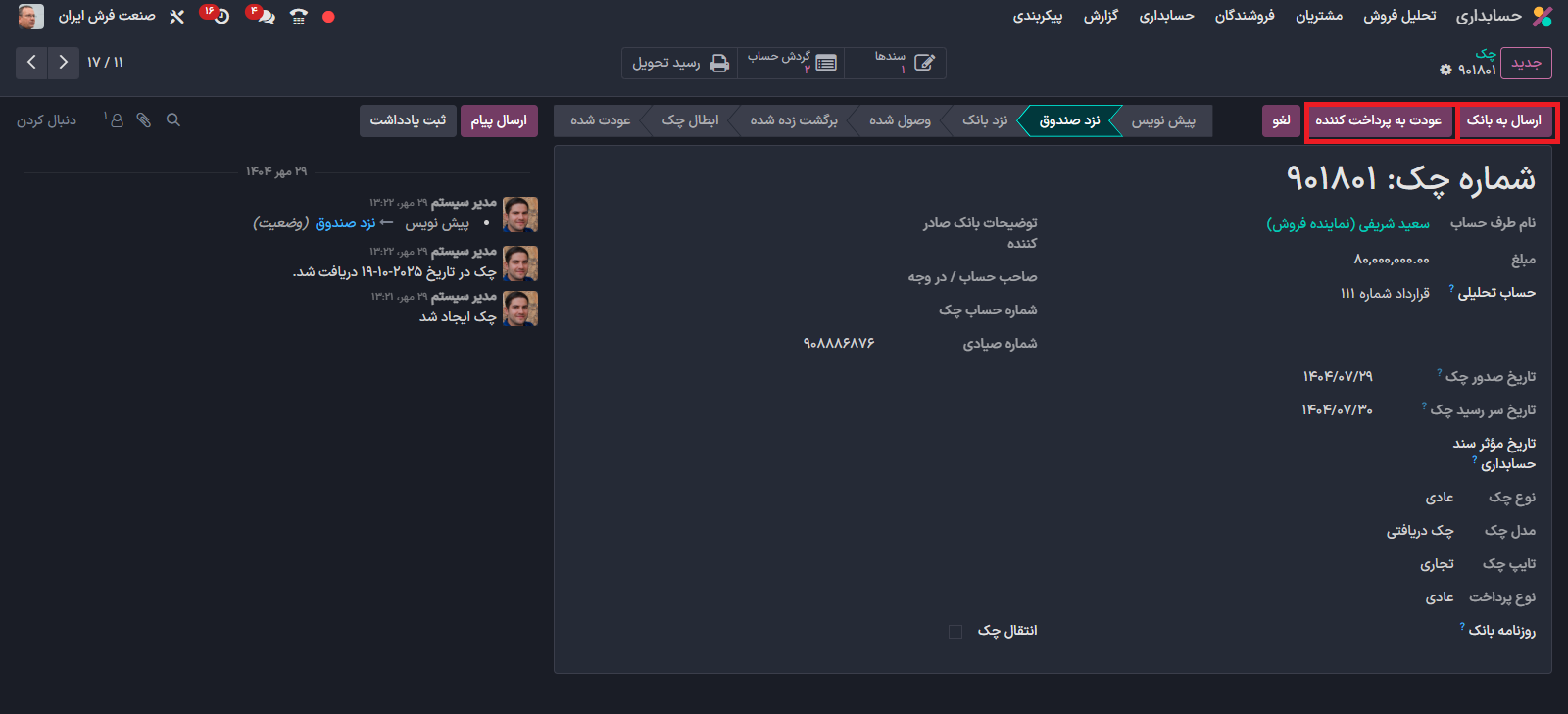The image size is (1568, 714).
Task: Toggle the انتقال چک checkbox
Action: [955, 632]
